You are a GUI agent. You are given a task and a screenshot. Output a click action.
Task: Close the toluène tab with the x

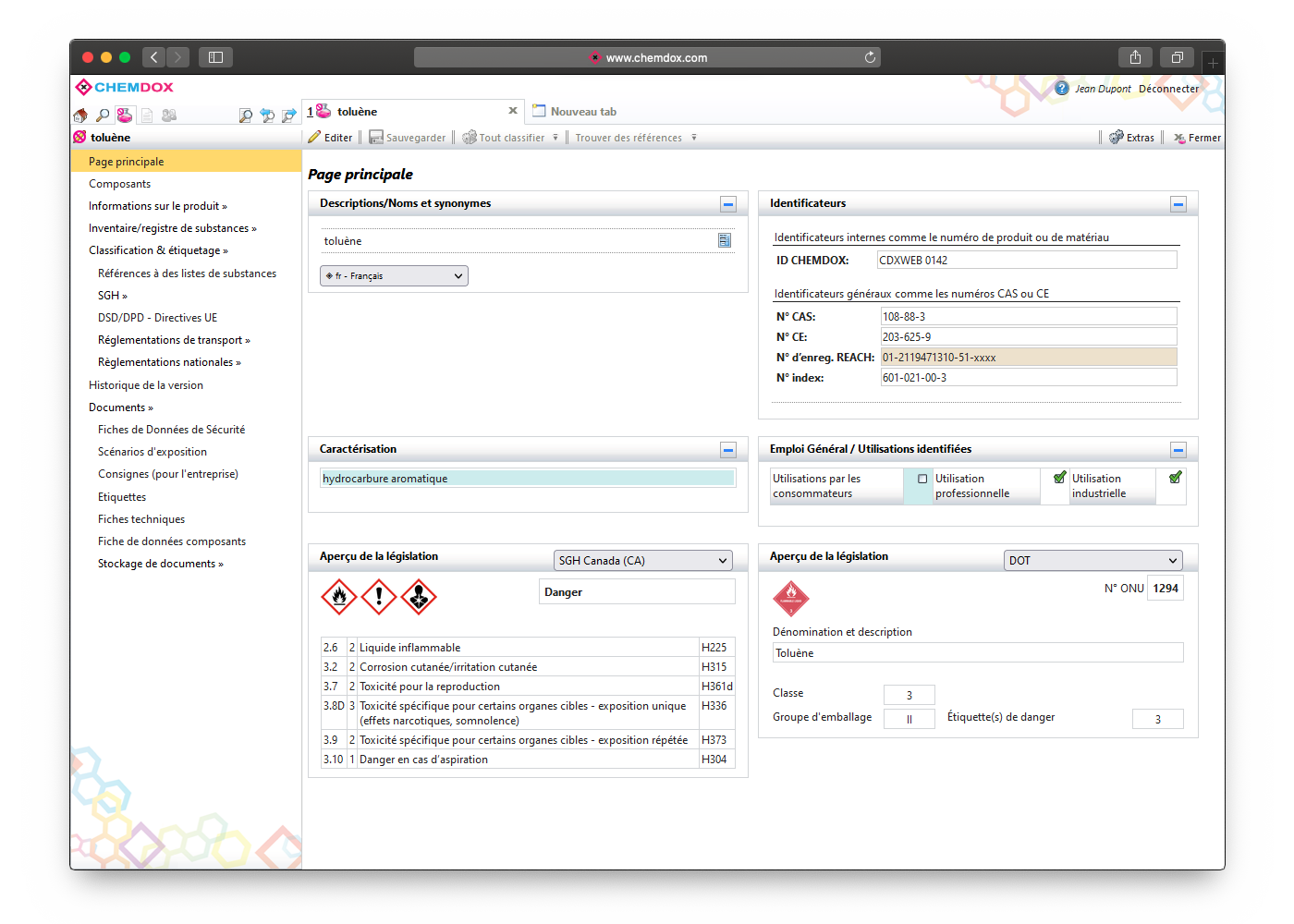513,111
